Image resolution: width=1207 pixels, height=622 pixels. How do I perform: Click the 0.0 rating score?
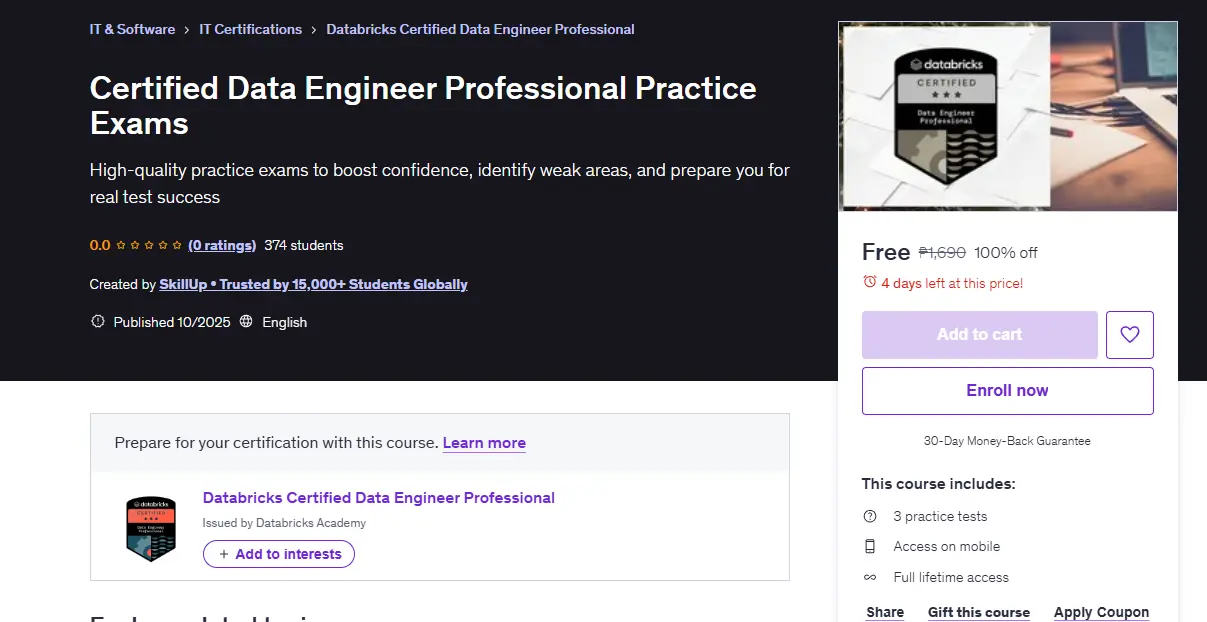(100, 245)
